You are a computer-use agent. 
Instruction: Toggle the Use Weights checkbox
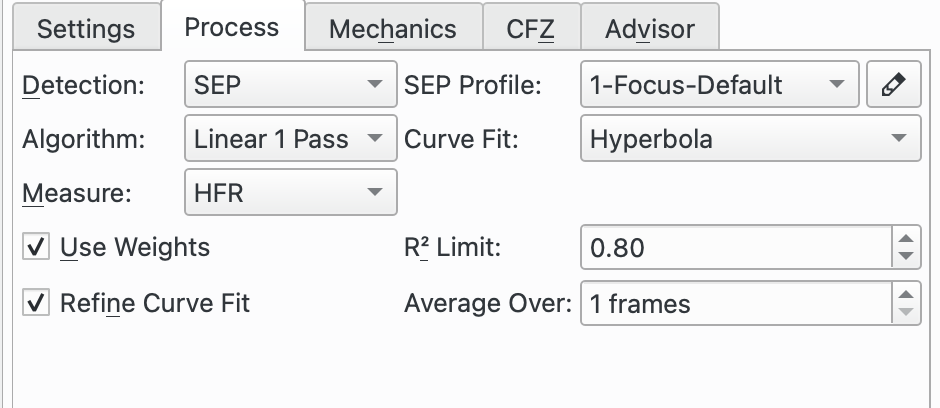pos(36,247)
